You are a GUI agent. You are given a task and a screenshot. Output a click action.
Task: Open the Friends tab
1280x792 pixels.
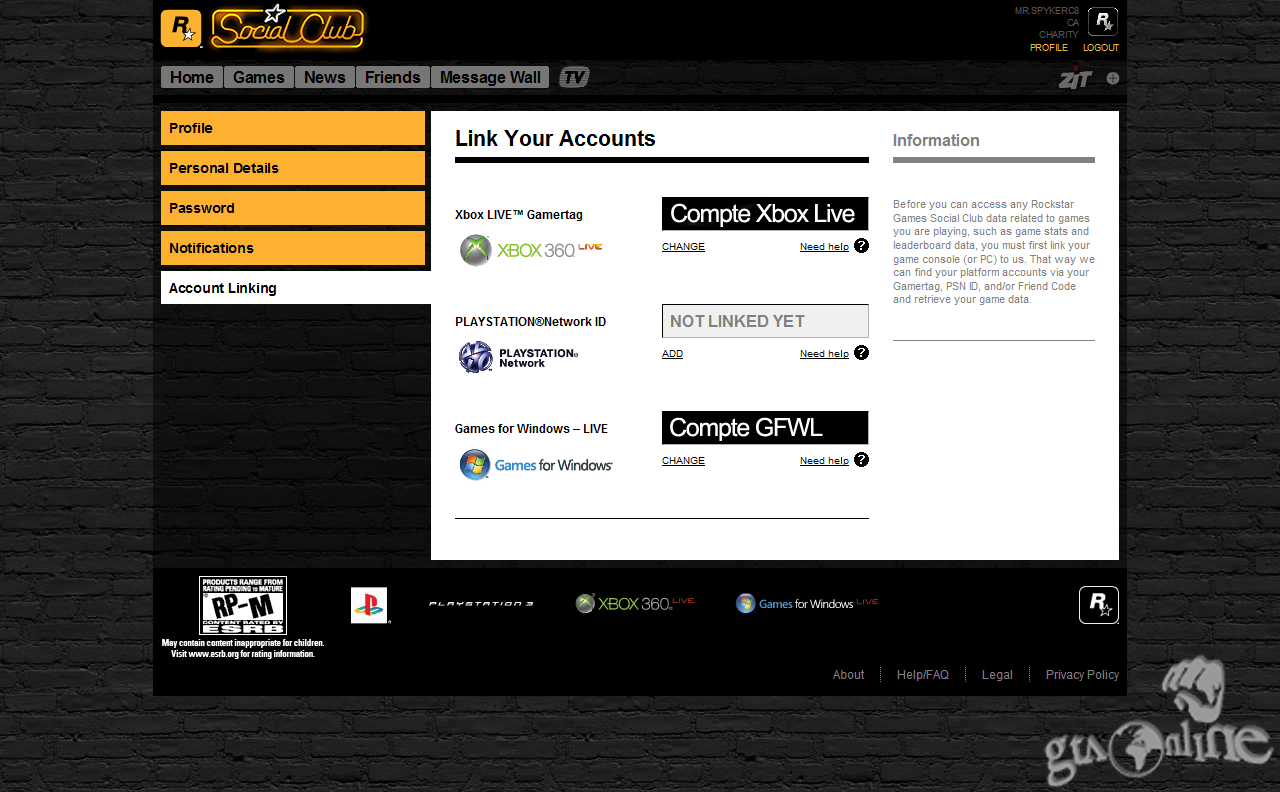393,77
